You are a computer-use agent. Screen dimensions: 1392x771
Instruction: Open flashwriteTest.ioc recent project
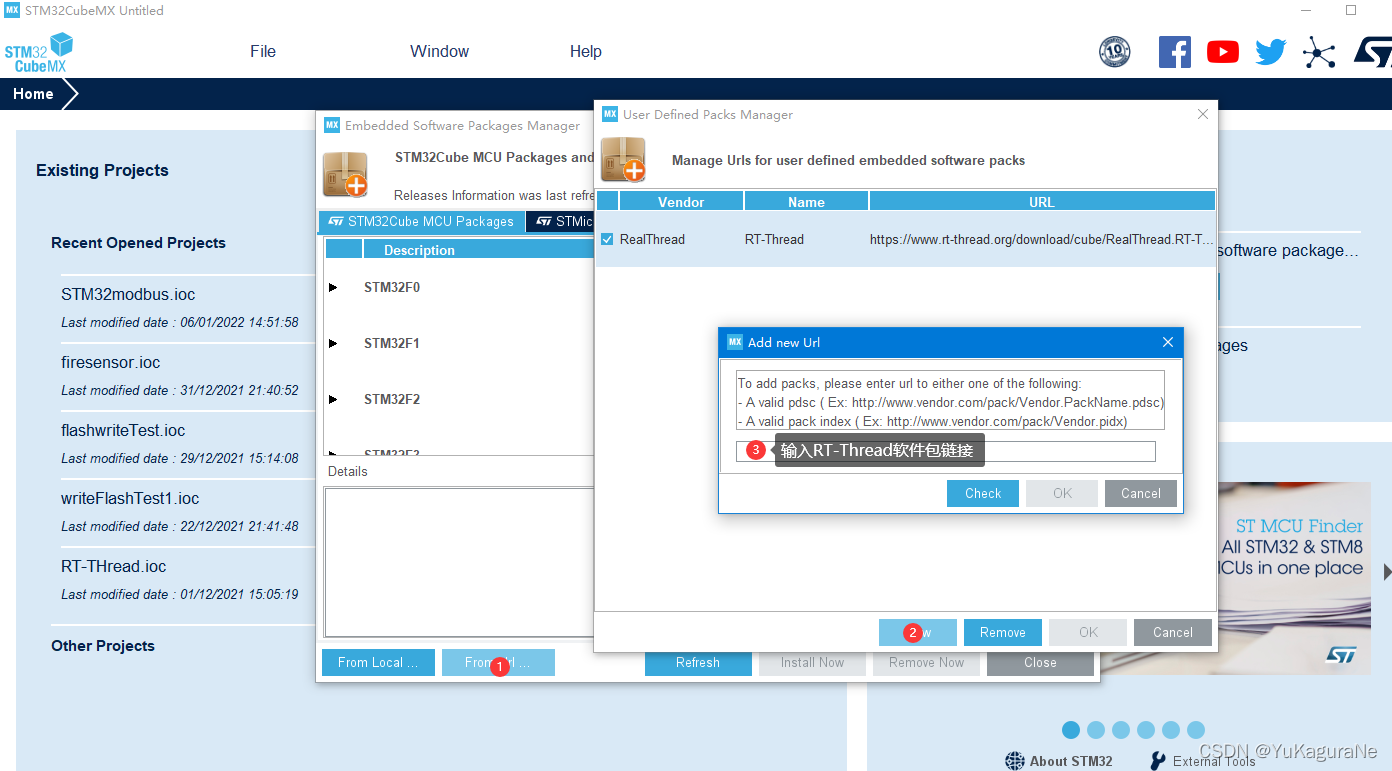[x=123, y=430]
